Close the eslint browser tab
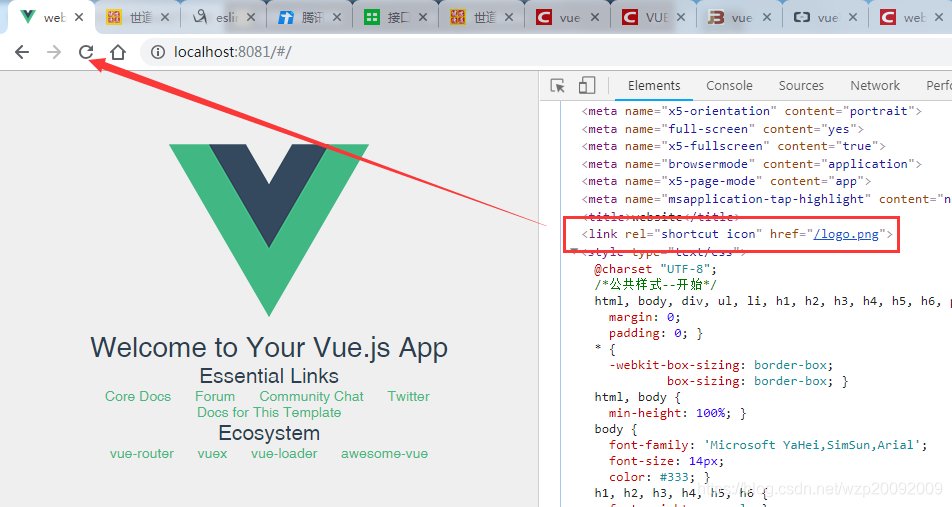 click(x=251, y=18)
